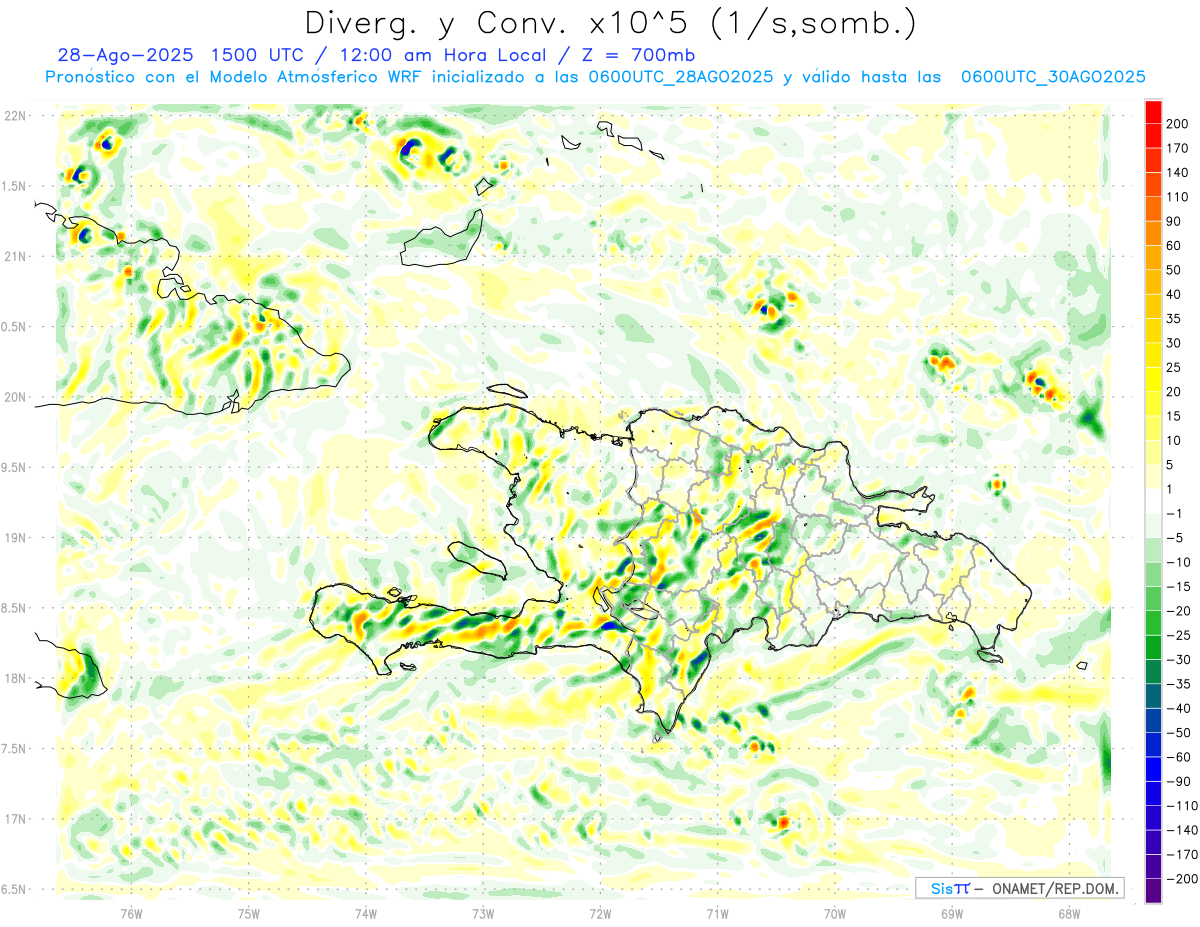Click the "-30" color scale value
1200x927 pixels.
tap(1180, 659)
